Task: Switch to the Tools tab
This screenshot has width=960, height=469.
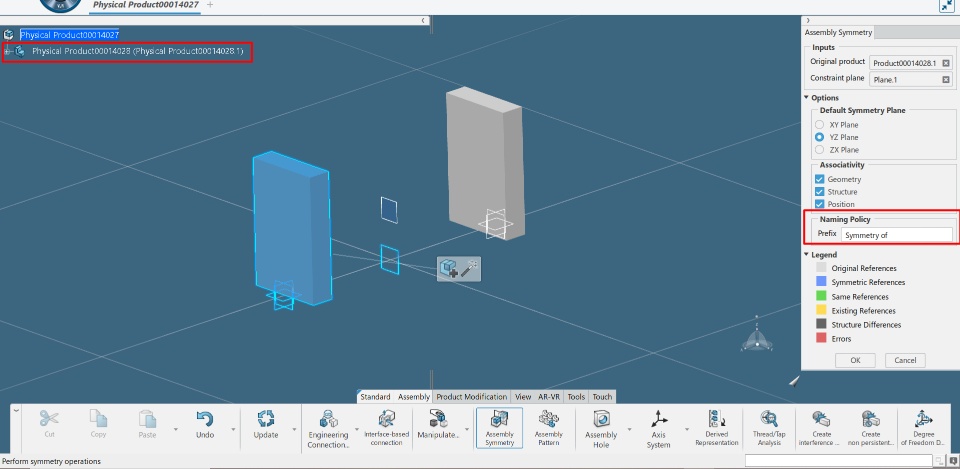Action: 576,397
